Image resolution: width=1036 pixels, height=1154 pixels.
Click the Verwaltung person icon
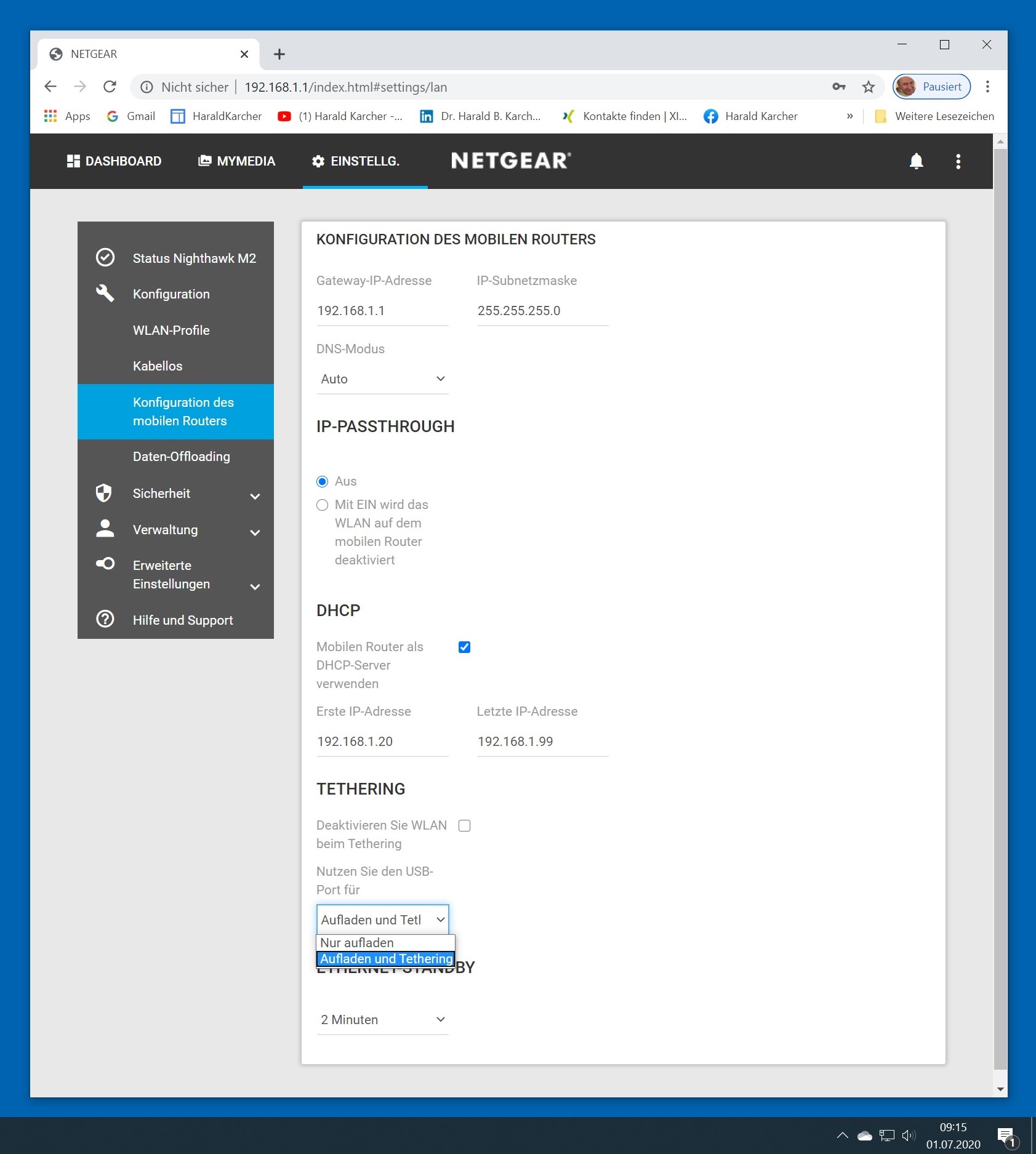[105, 529]
